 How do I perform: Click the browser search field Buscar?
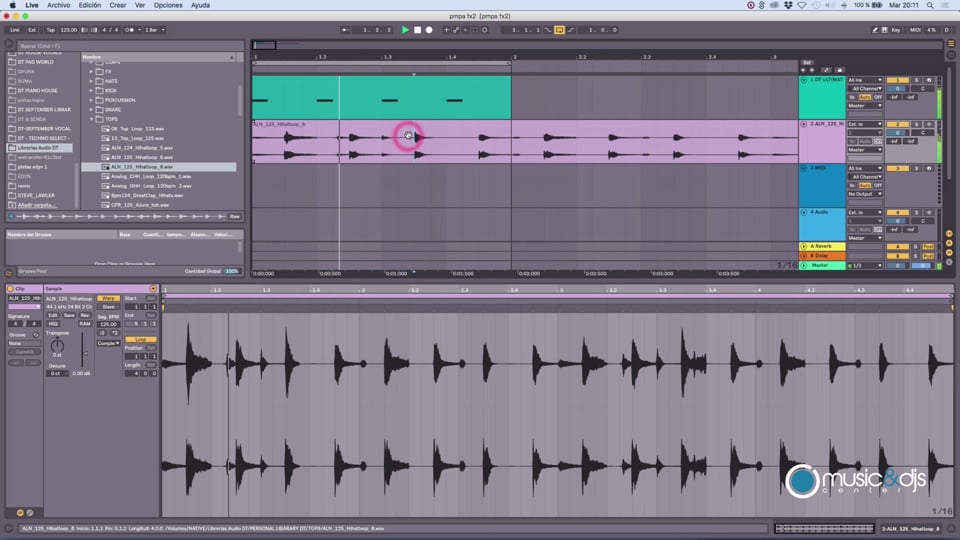[129, 45]
